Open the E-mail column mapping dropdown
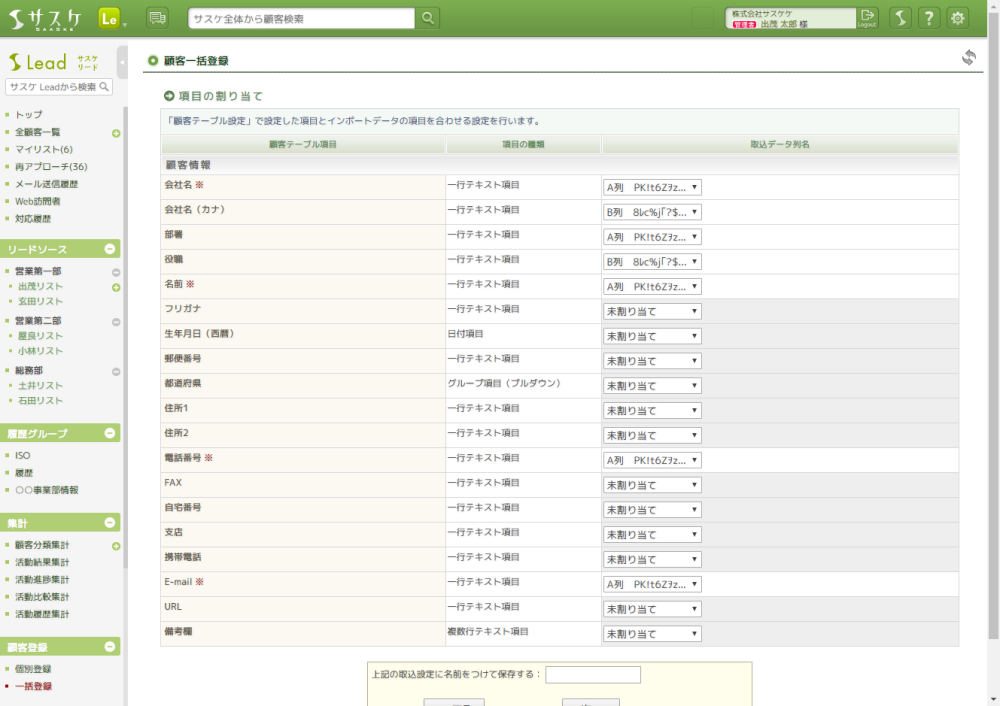The width and height of the screenshot is (1000, 706). point(651,584)
